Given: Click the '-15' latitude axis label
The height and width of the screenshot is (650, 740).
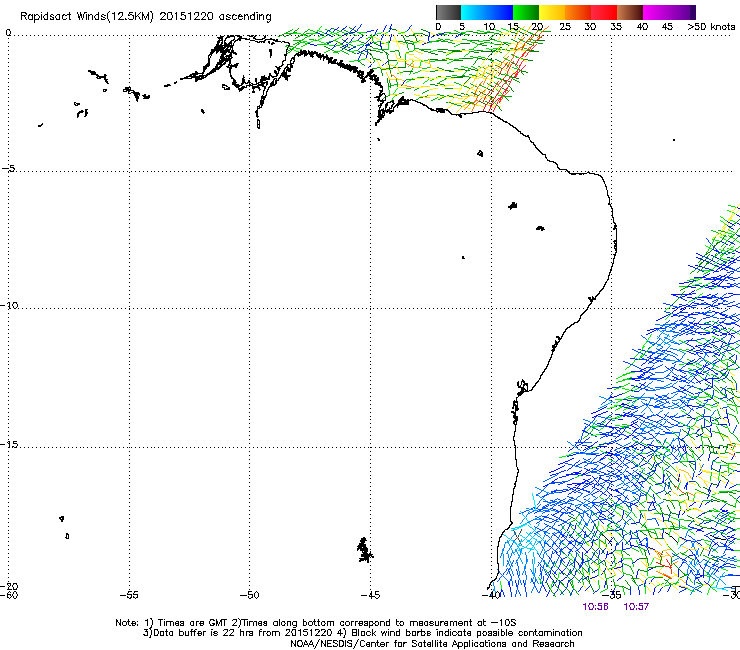Looking at the screenshot, I should 9,444.
